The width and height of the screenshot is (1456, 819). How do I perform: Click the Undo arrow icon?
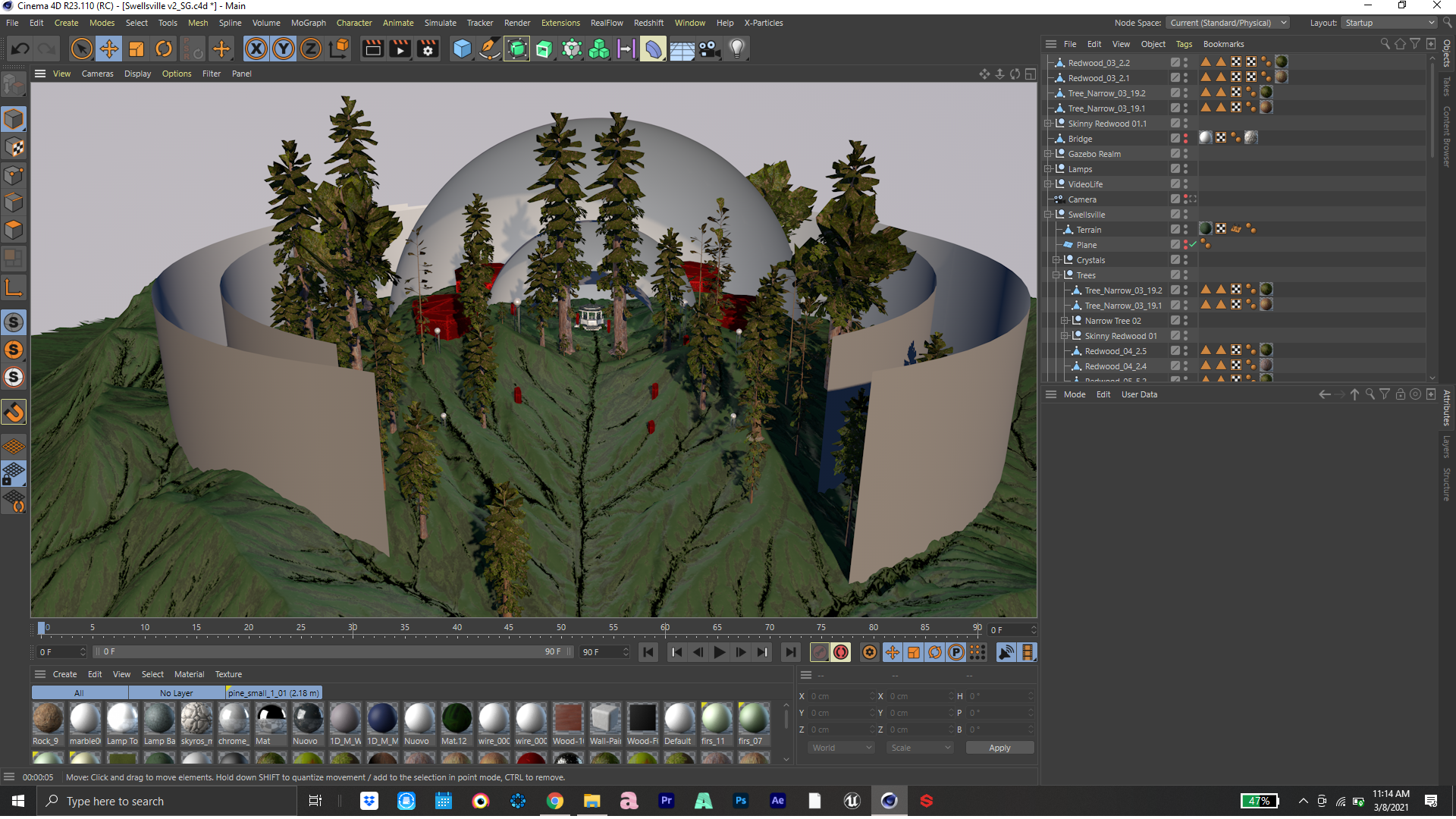20,49
